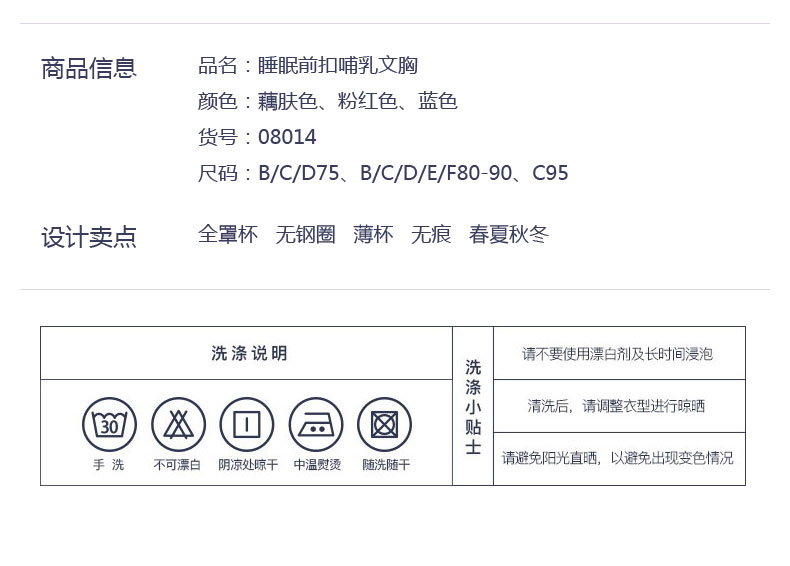Click the vertical 洗涤小贴士 label

(x=473, y=406)
